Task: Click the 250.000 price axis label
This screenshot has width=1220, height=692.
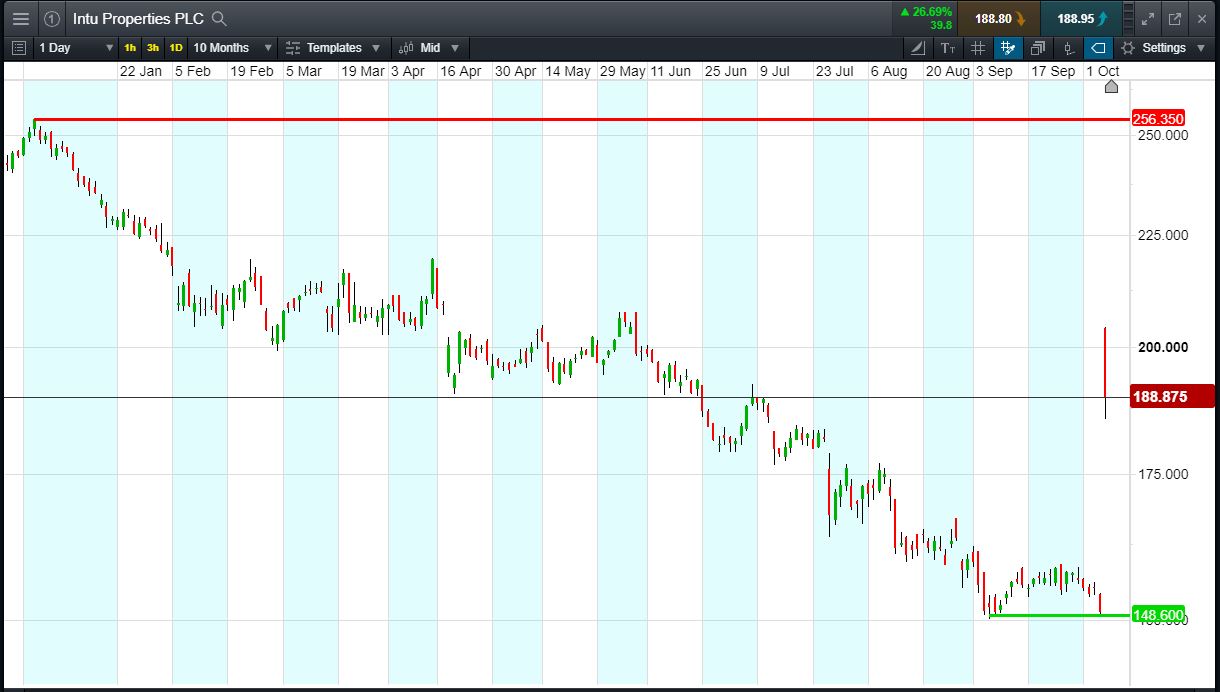Action: (x=1162, y=134)
